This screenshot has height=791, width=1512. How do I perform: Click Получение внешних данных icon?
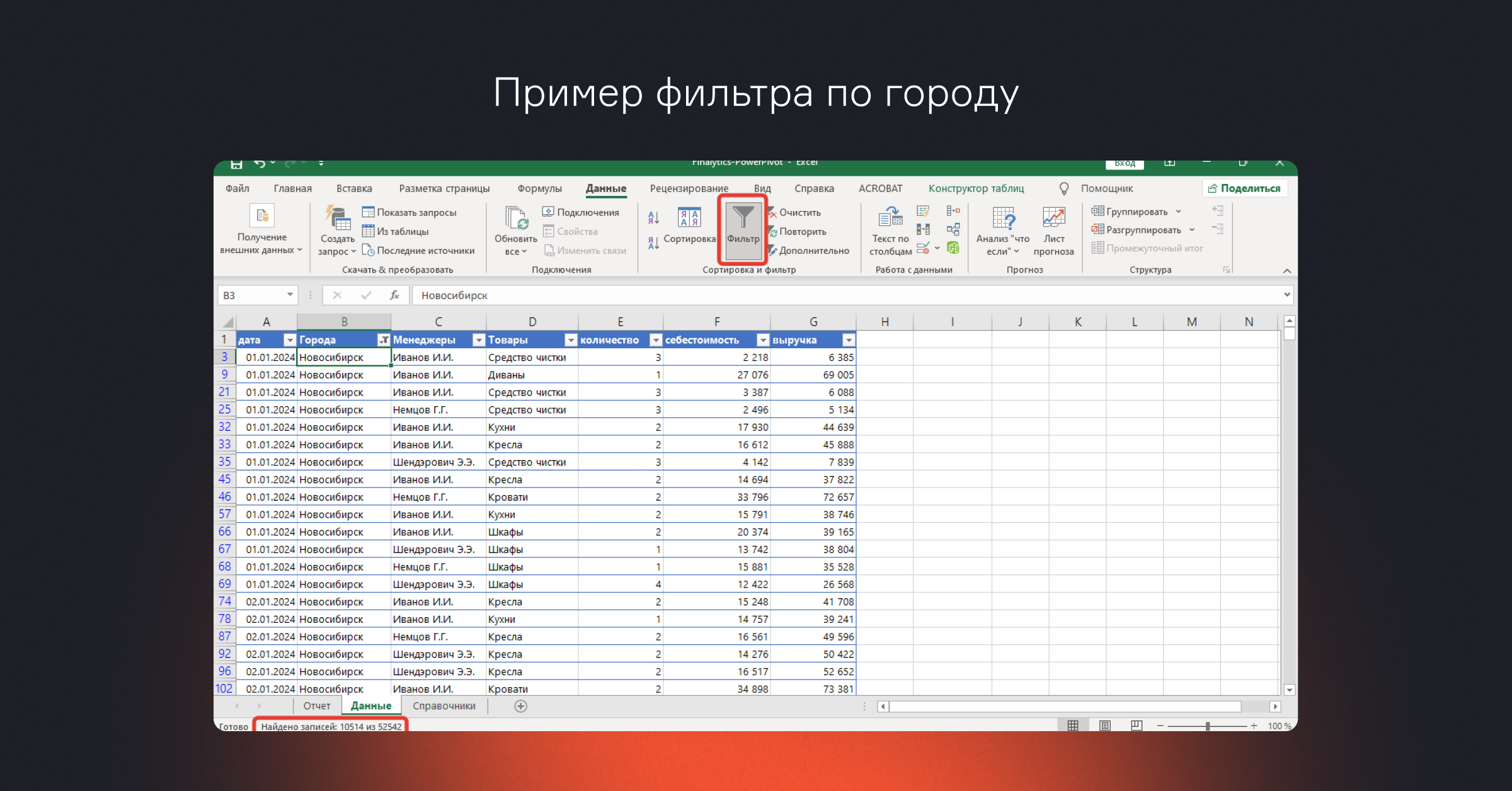coord(261,216)
